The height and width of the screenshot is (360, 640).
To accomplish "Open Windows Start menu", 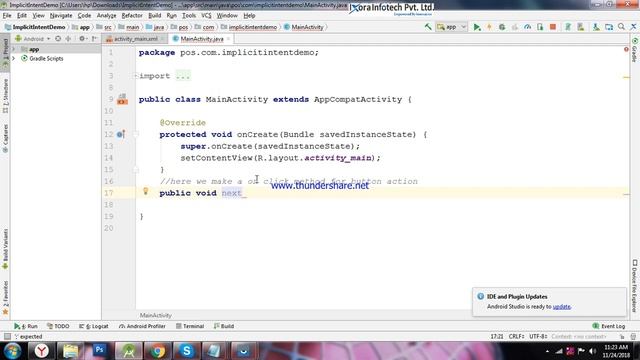I will [12, 350].
